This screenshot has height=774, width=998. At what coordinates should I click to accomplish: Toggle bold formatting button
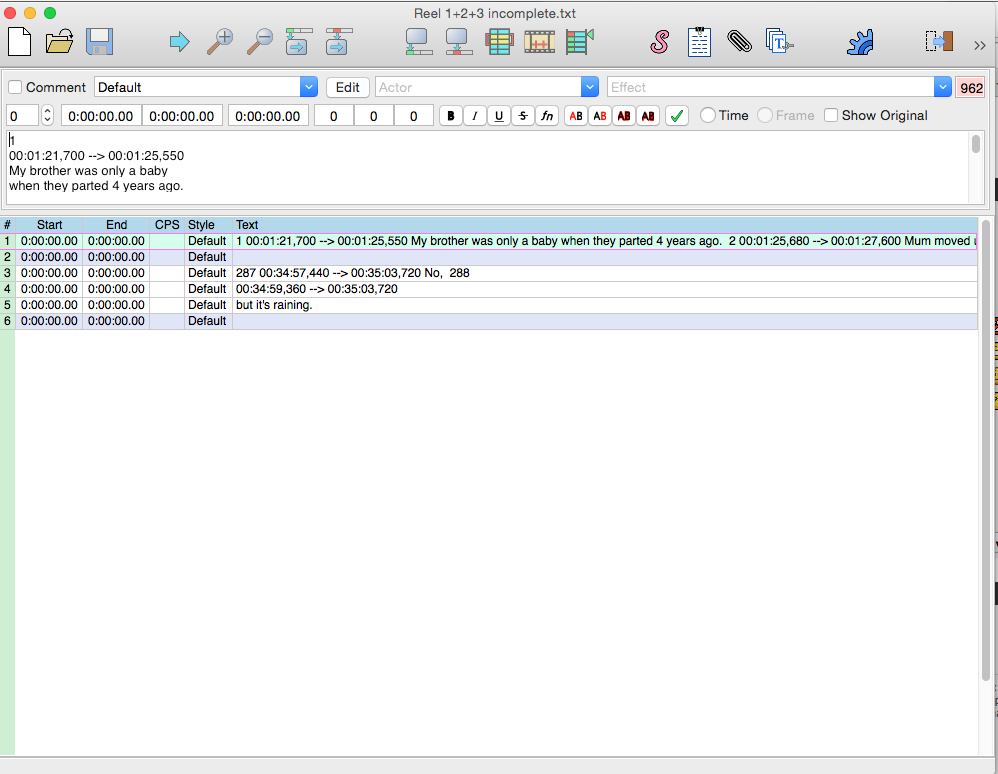pyautogui.click(x=451, y=116)
